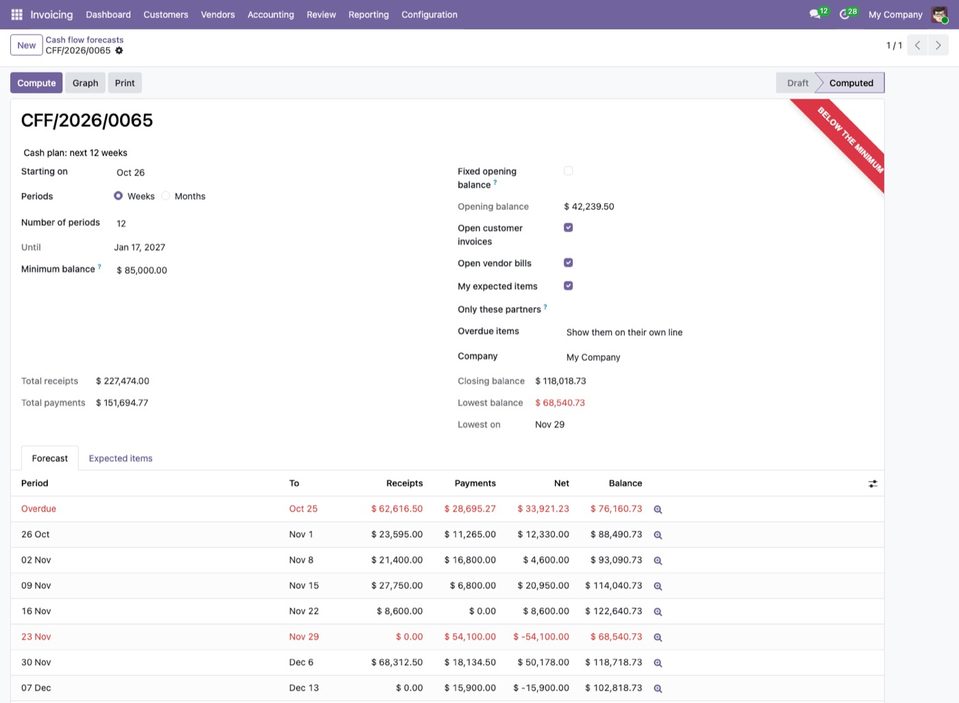Click magnifier icon in 07 Dec row
Image resolution: width=959 pixels, height=703 pixels.
coord(658,688)
